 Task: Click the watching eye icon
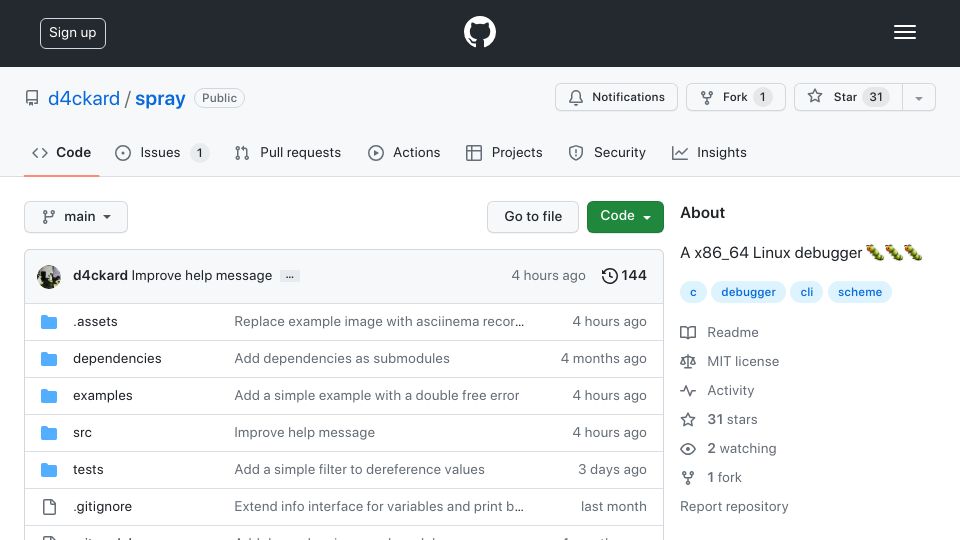pyautogui.click(x=688, y=449)
